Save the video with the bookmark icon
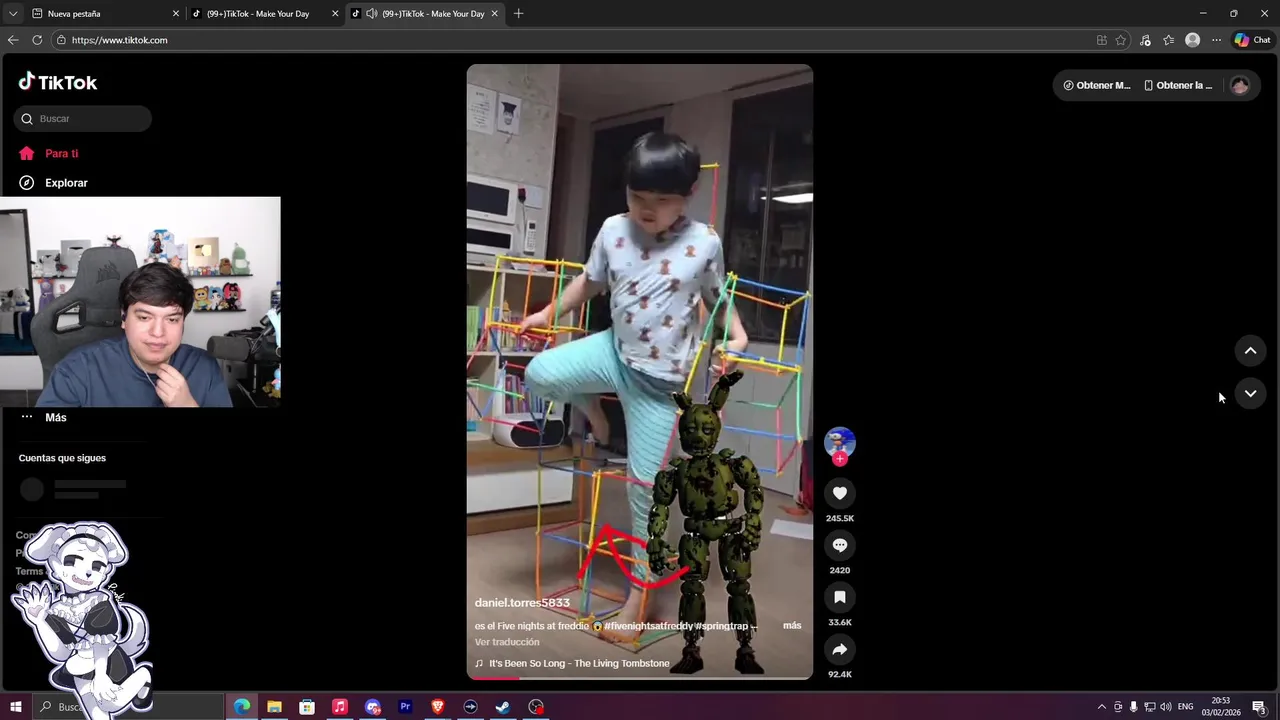The height and width of the screenshot is (720, 1280). point(840,597)
